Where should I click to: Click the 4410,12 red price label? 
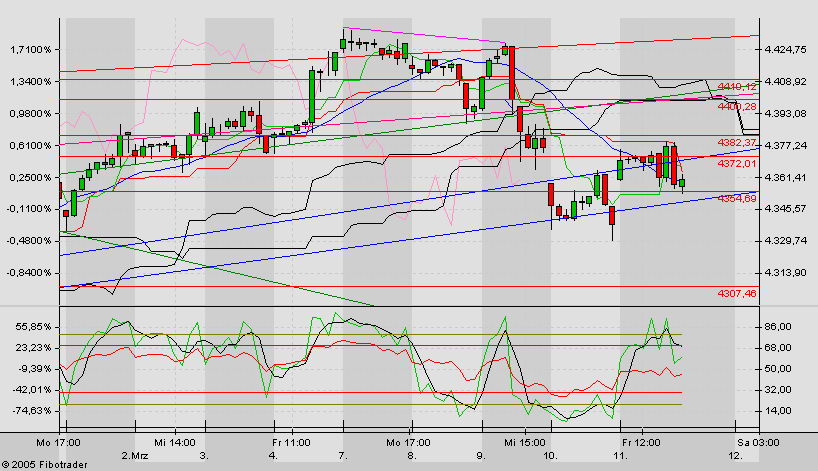(735, 87)
